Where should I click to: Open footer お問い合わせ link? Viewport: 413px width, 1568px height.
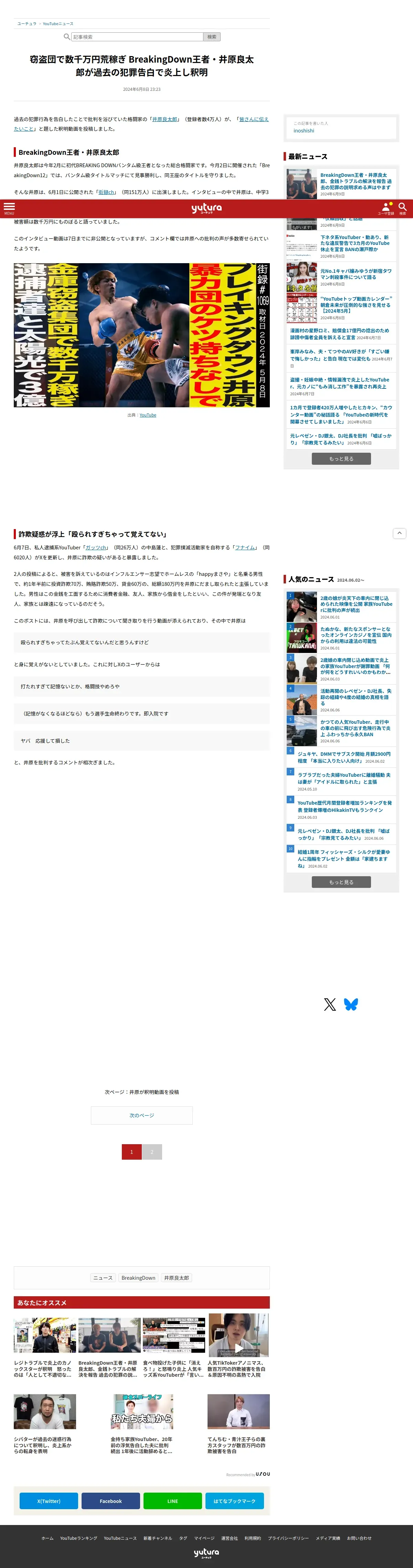tap(359, 1538)
